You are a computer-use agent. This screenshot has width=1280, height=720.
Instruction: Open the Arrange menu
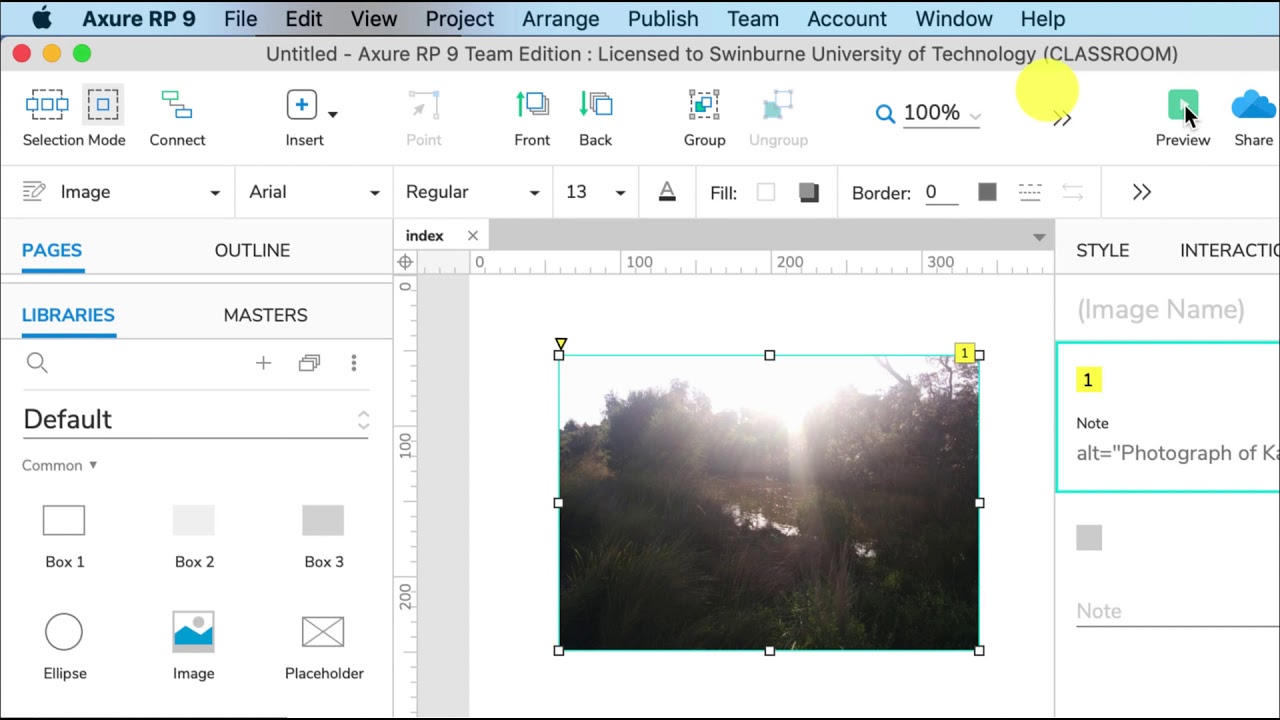560,19
